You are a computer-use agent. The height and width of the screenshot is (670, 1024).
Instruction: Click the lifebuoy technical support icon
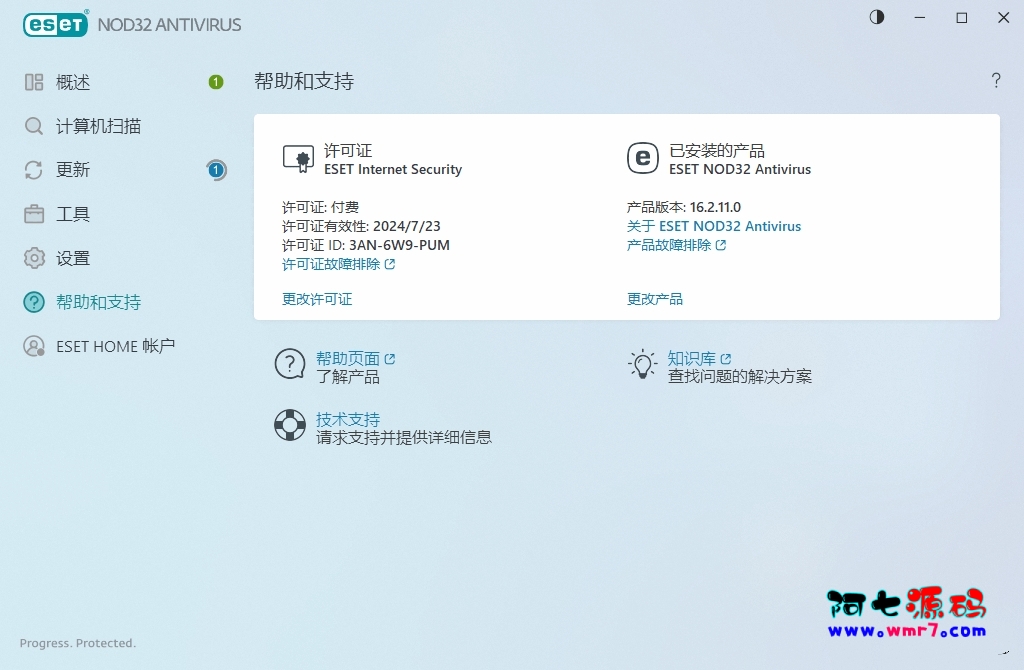point(290,425)
